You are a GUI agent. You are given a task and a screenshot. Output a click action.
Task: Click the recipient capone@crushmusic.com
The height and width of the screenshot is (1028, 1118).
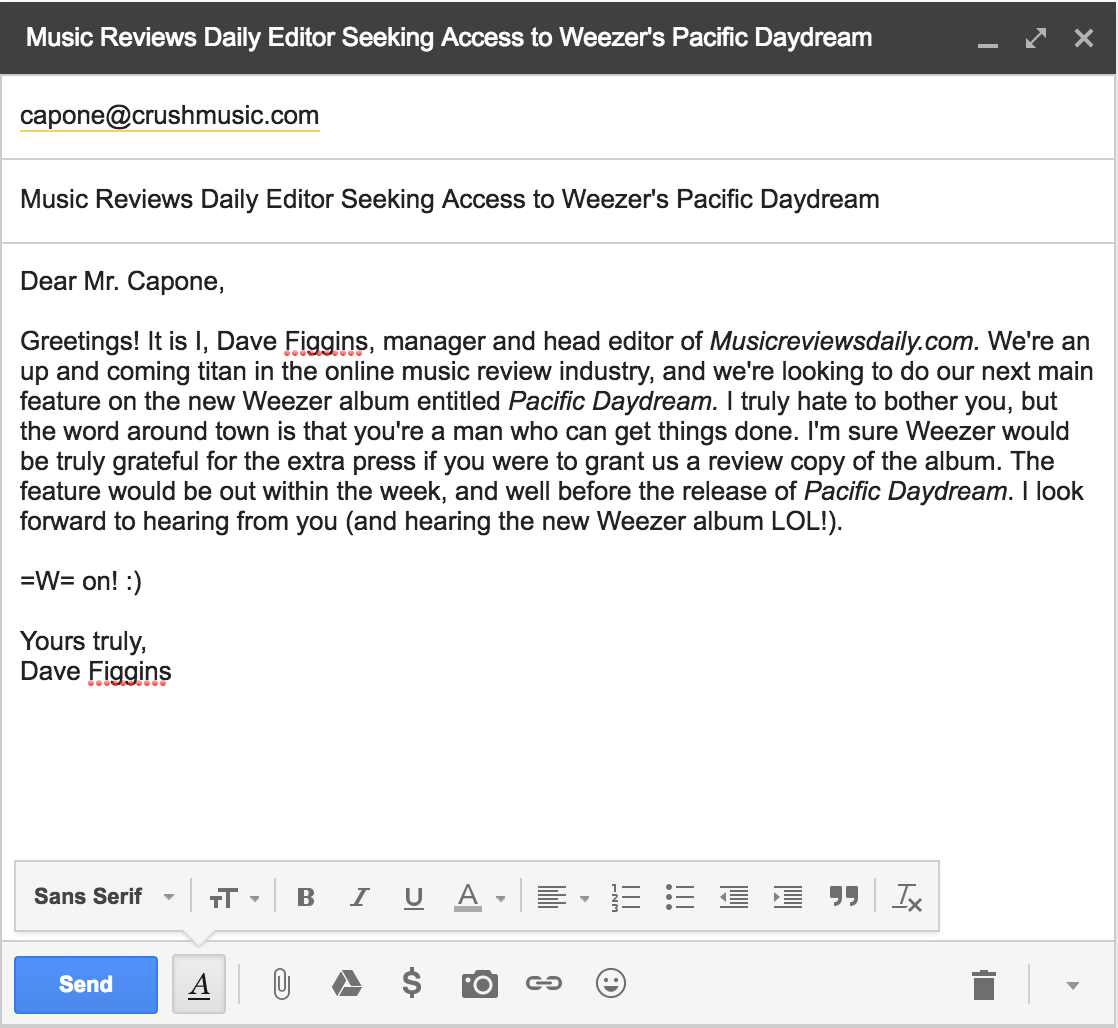point(170,115)
